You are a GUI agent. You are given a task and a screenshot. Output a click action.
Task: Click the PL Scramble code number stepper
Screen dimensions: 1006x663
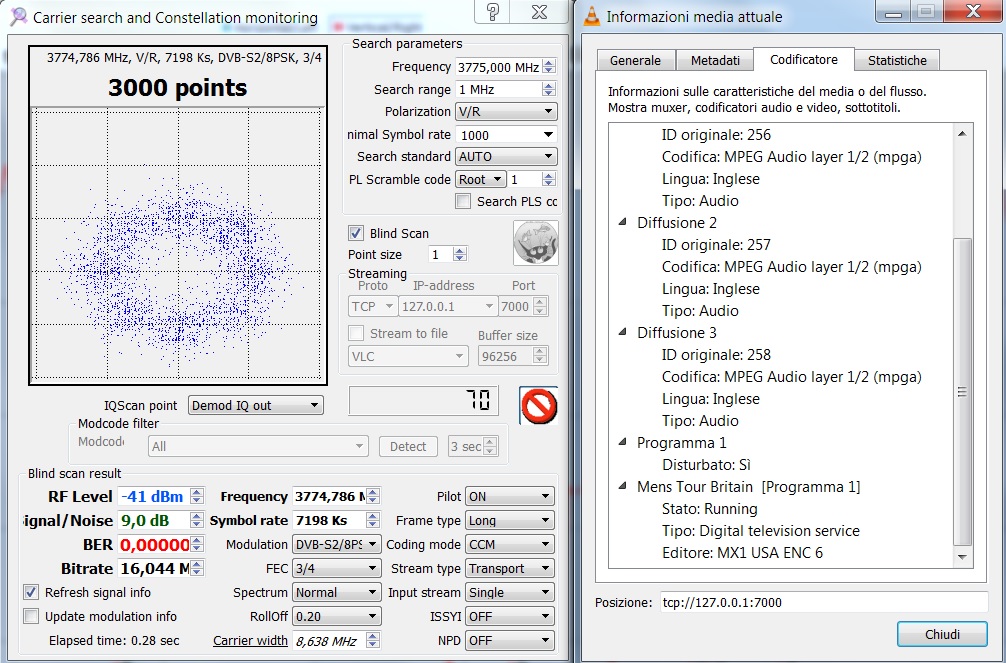point(549,180)
